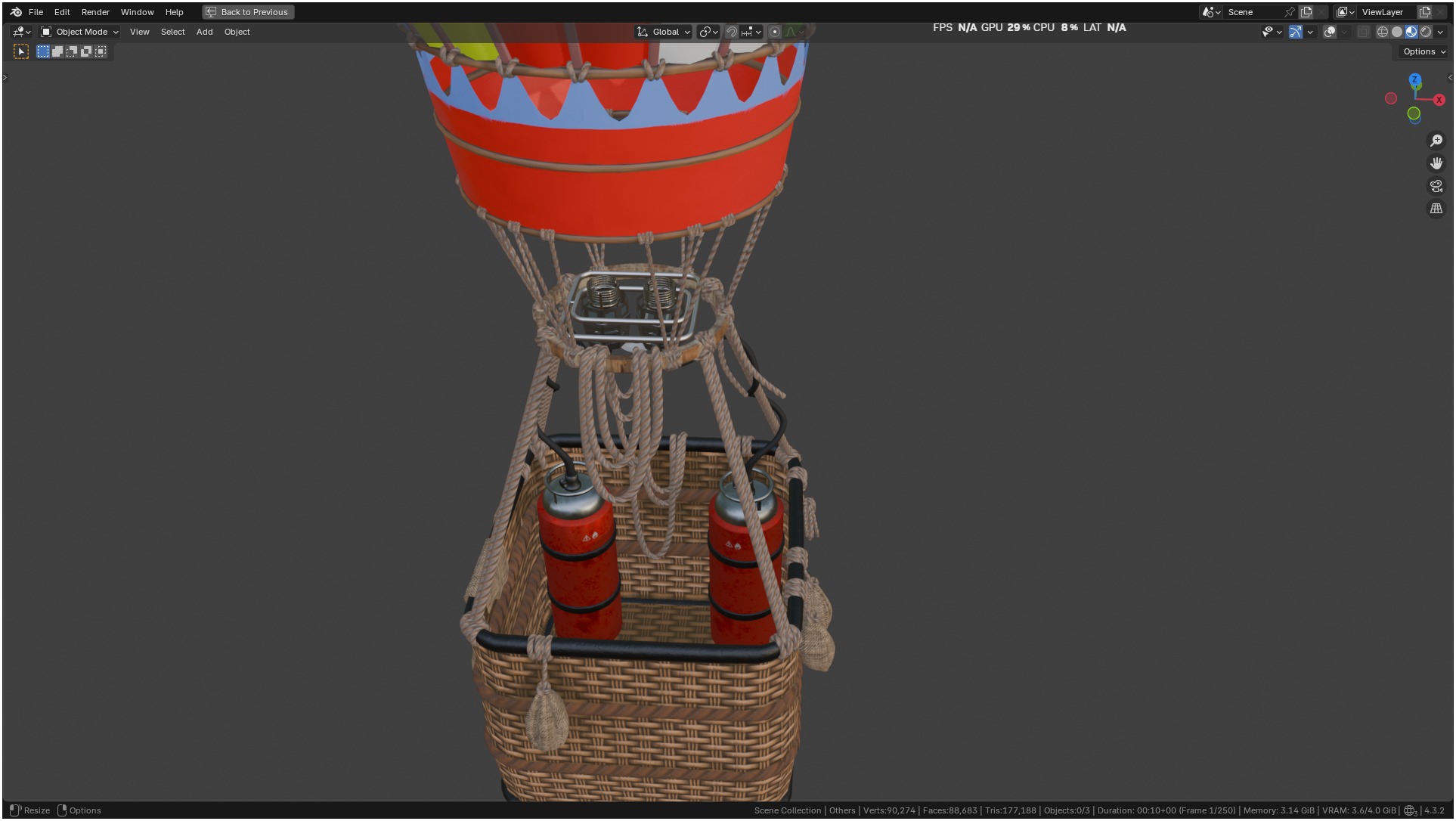Click the zoom view magnifier icon
The height and width of the screenshot is (821, 1456).
1436,141
